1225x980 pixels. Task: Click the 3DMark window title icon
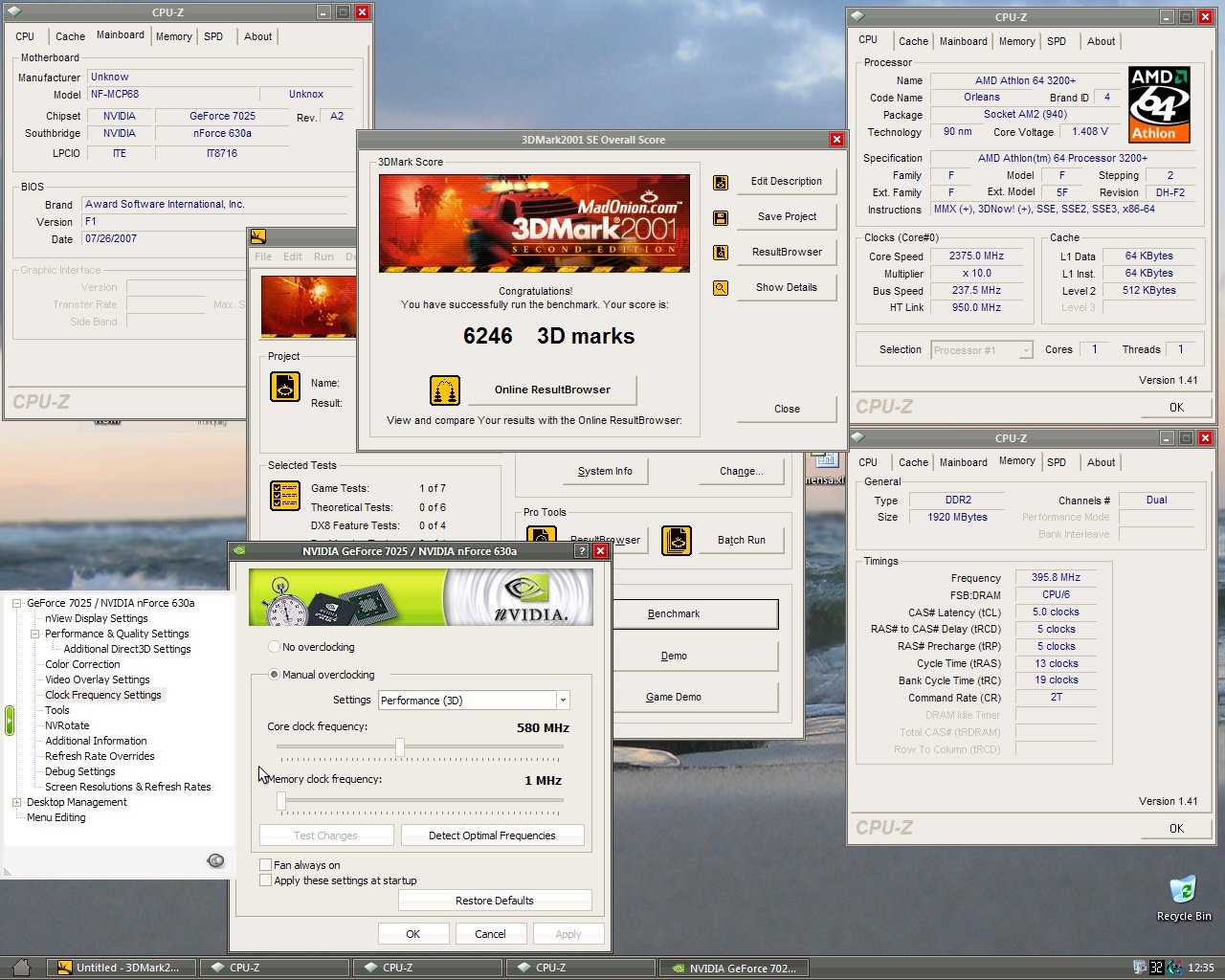[x=257, y=237]
